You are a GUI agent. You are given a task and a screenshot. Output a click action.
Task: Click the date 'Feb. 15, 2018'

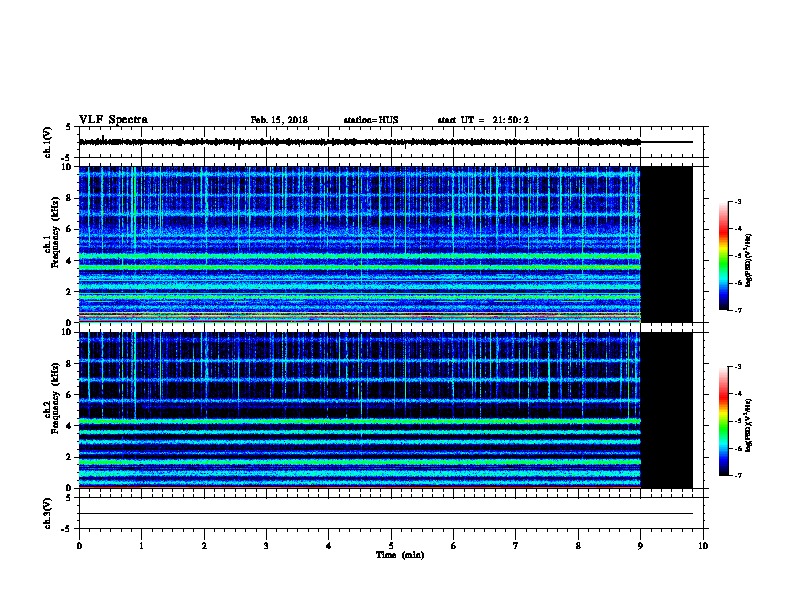279,120
